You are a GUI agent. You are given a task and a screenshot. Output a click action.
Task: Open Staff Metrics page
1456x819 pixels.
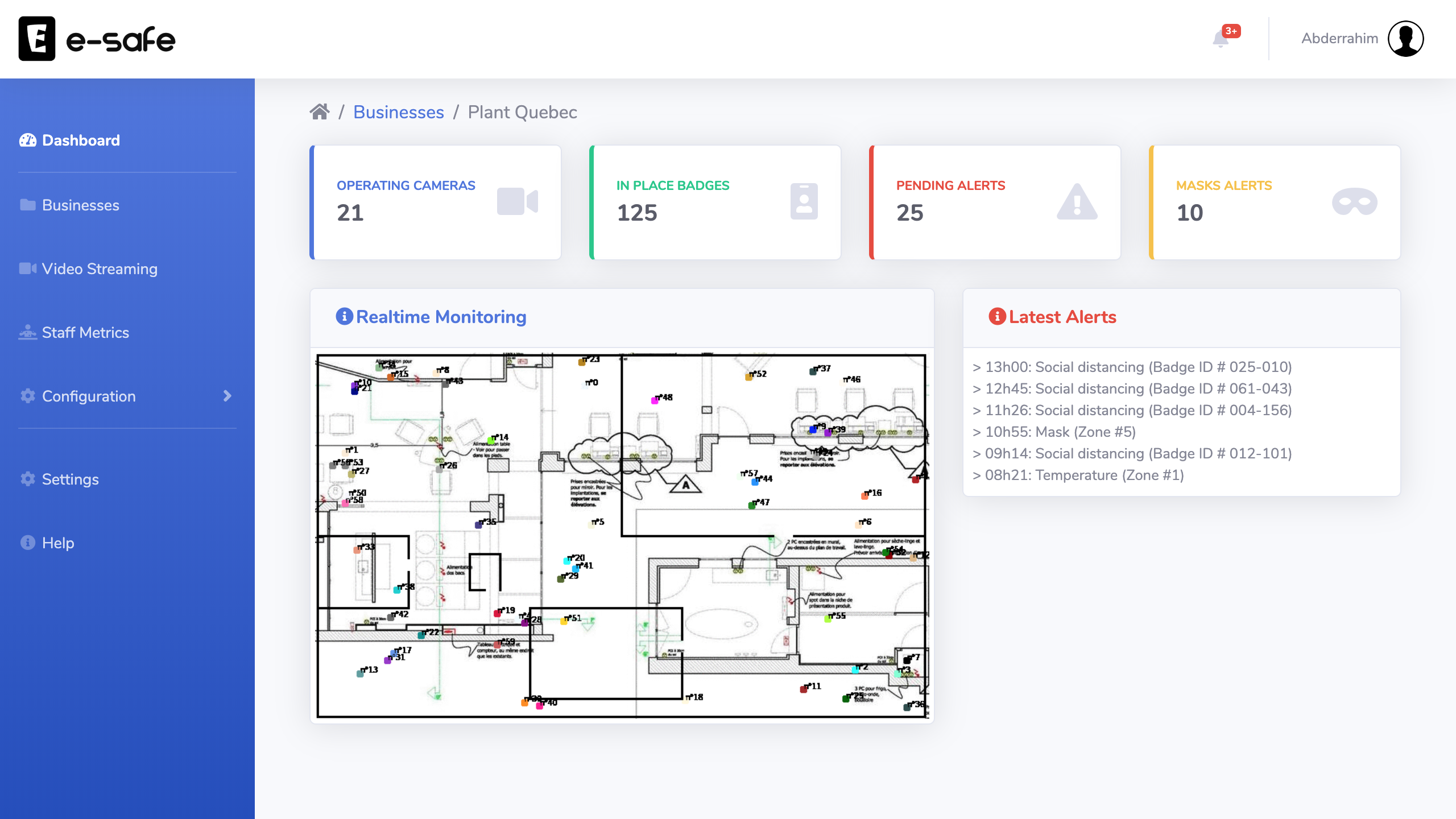(x=85, y=332)
